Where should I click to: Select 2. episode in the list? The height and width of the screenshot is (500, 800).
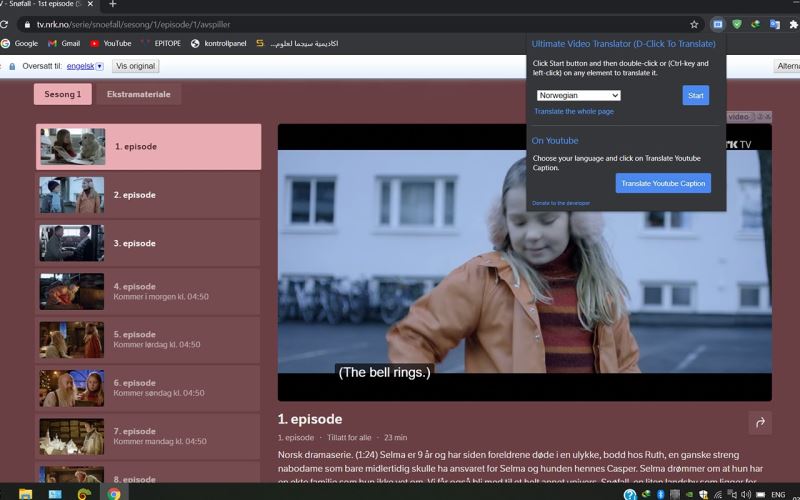(x=148, y=195)
